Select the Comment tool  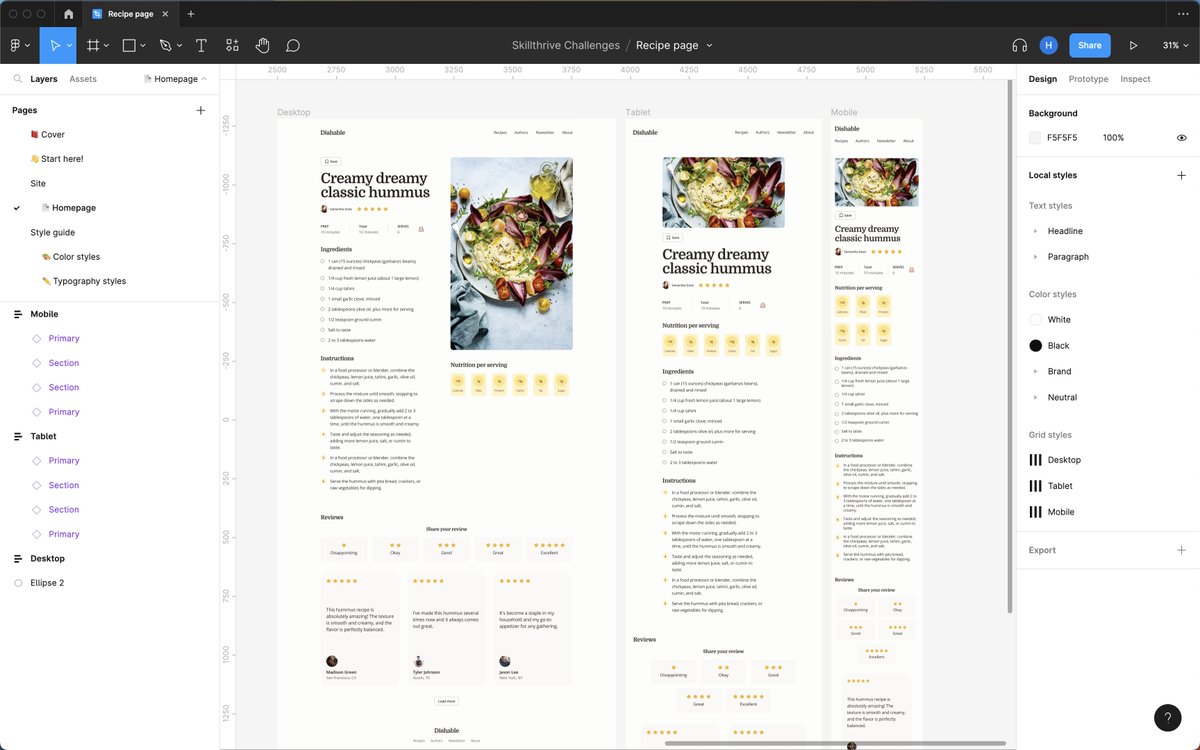(x=293, y=45)
